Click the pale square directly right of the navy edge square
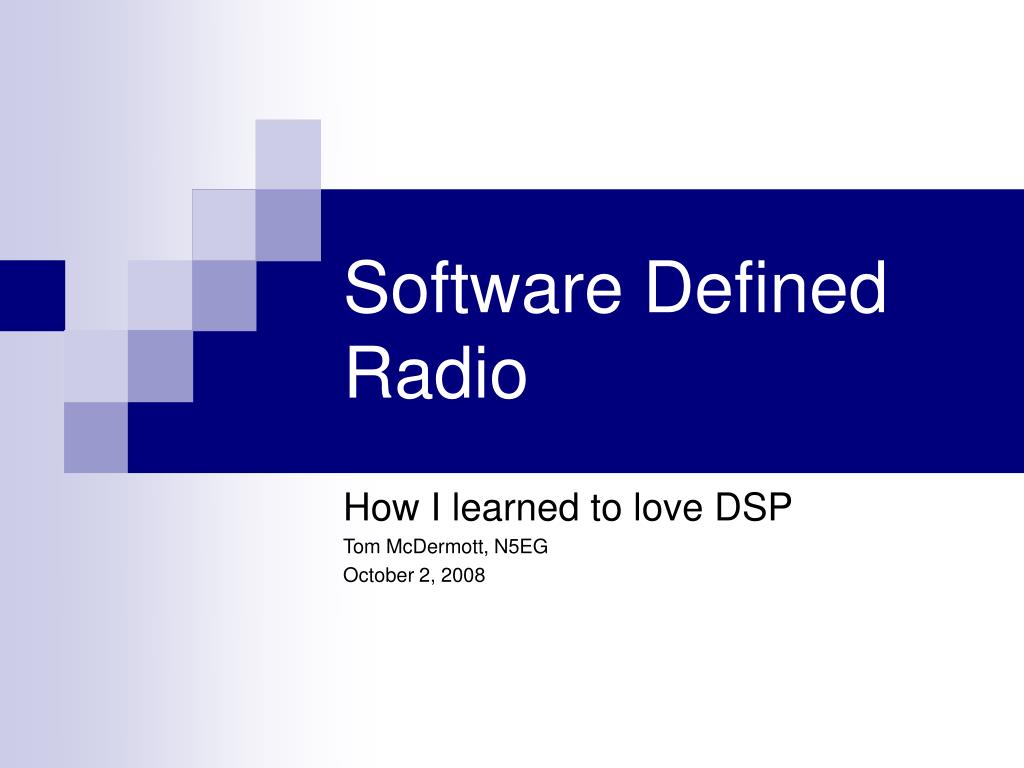The height and width of the screenshot is (768, 1024). (96, 295)
